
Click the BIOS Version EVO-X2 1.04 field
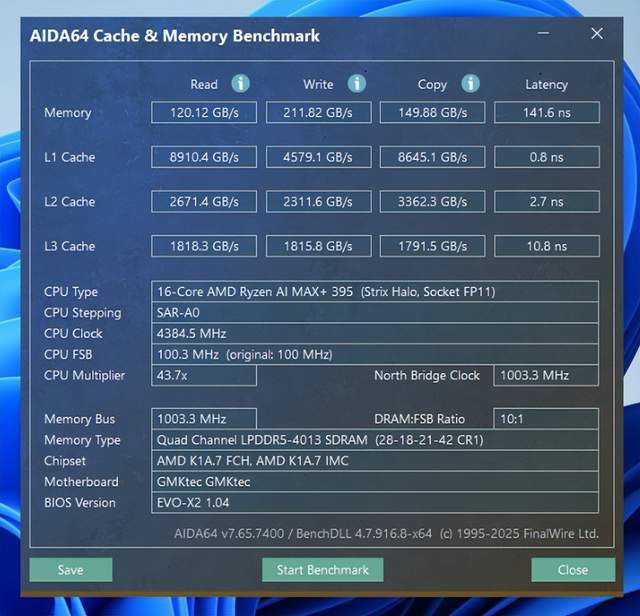[x=375, y=503]
